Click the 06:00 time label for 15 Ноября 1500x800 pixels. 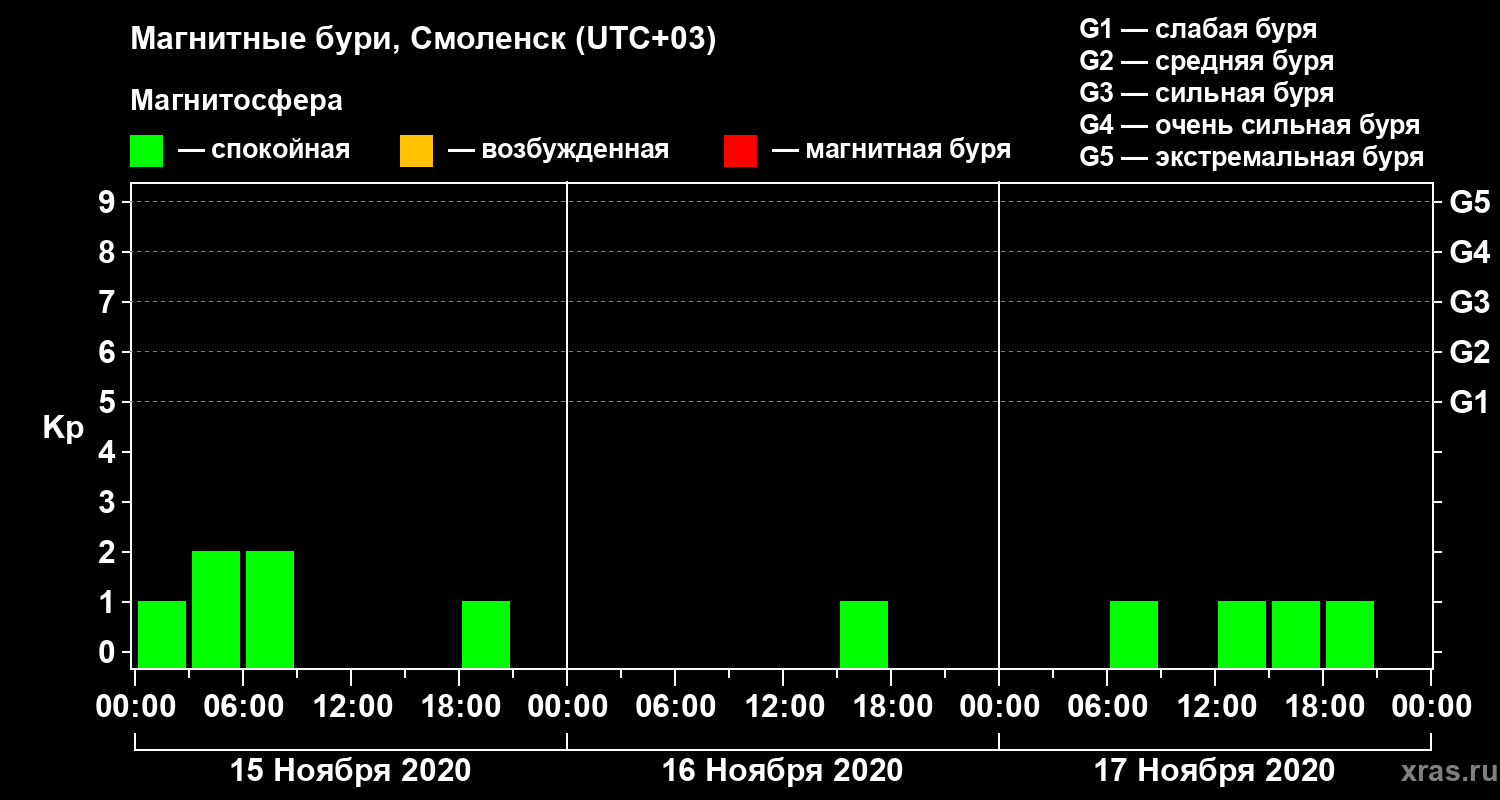(243, 707)
